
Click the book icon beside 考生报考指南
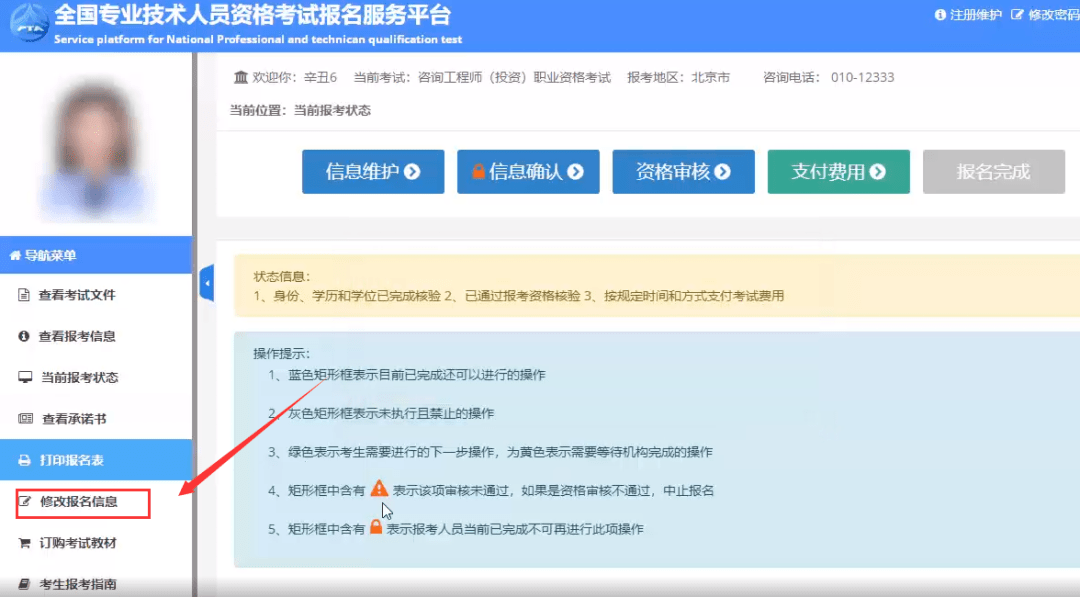tap(24, 584)
